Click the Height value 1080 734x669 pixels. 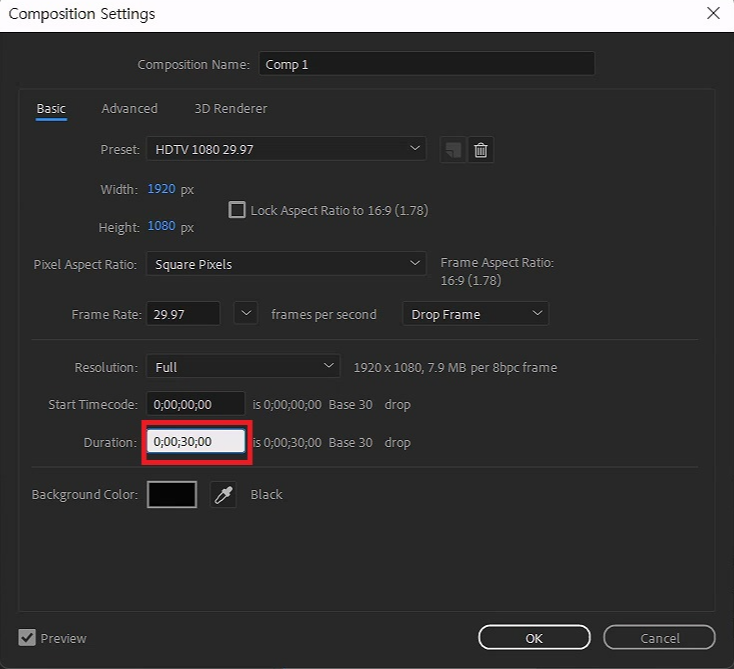[161, 226]
